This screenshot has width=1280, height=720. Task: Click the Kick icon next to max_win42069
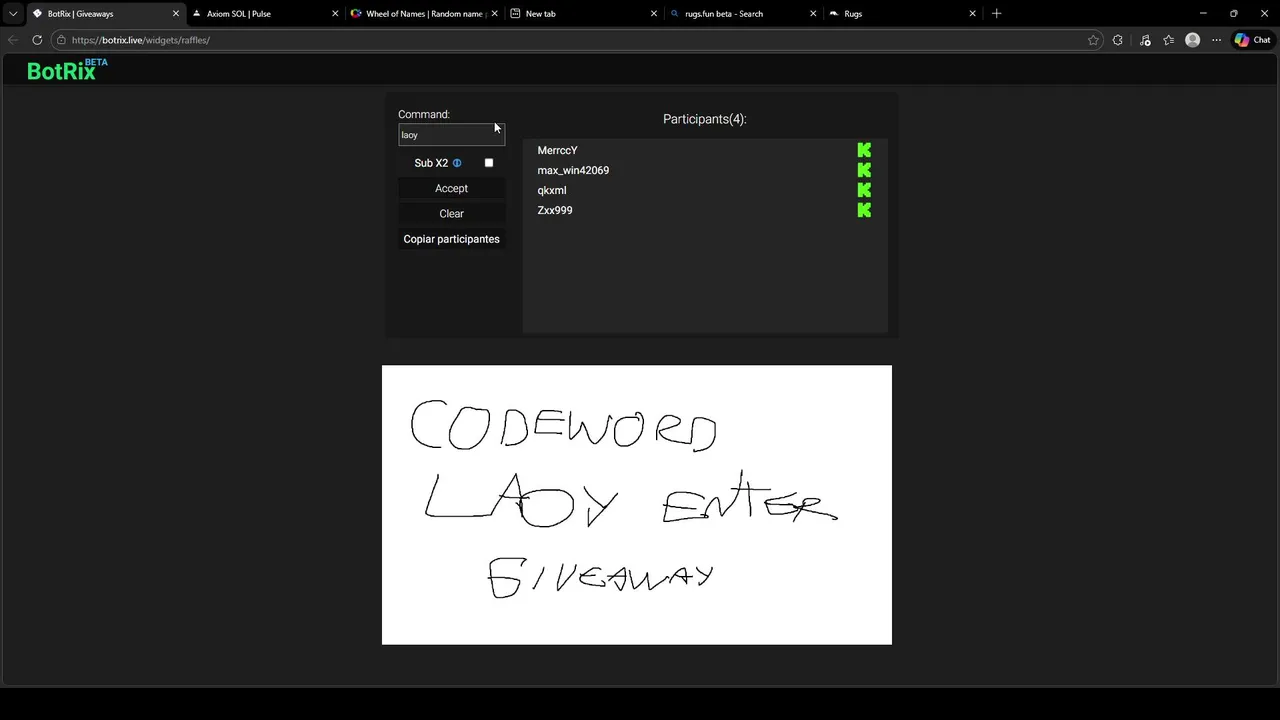864,170
